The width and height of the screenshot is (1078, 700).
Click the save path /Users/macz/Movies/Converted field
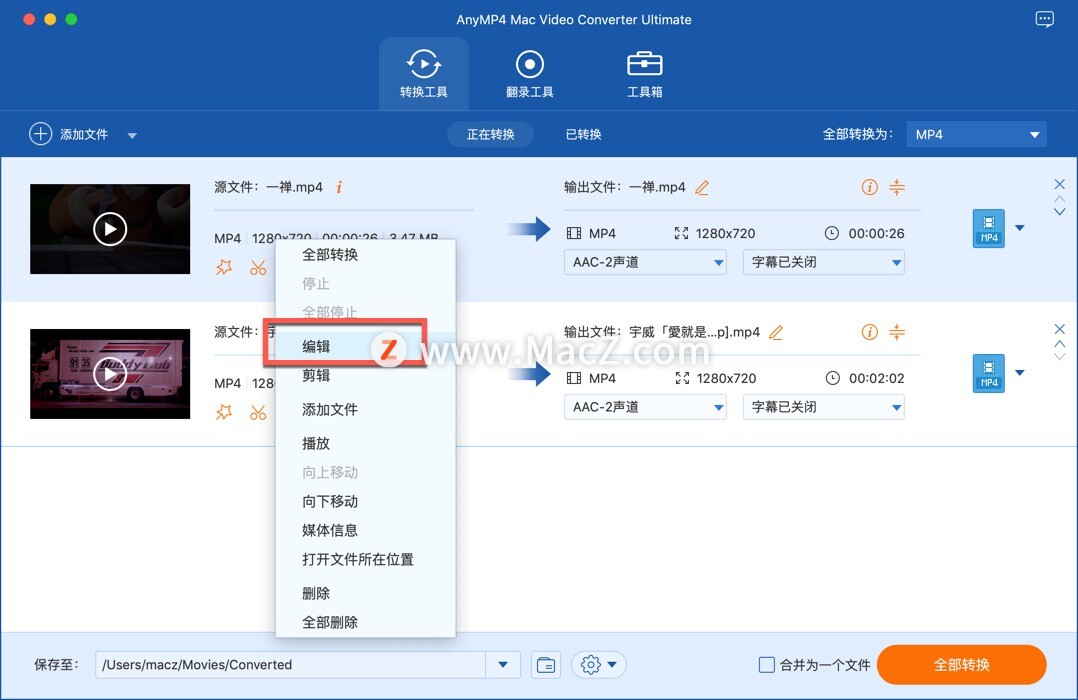coord(290,665)
